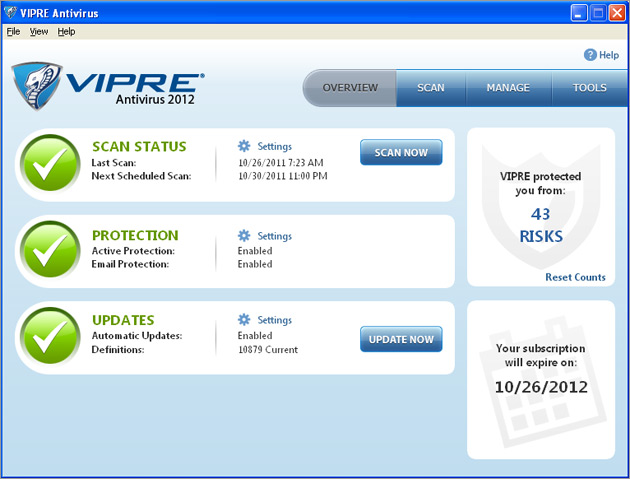The width and height of the screenshot is (630, 479).
Task: Click the Next Scheduled Scan label
Action: 141,176
